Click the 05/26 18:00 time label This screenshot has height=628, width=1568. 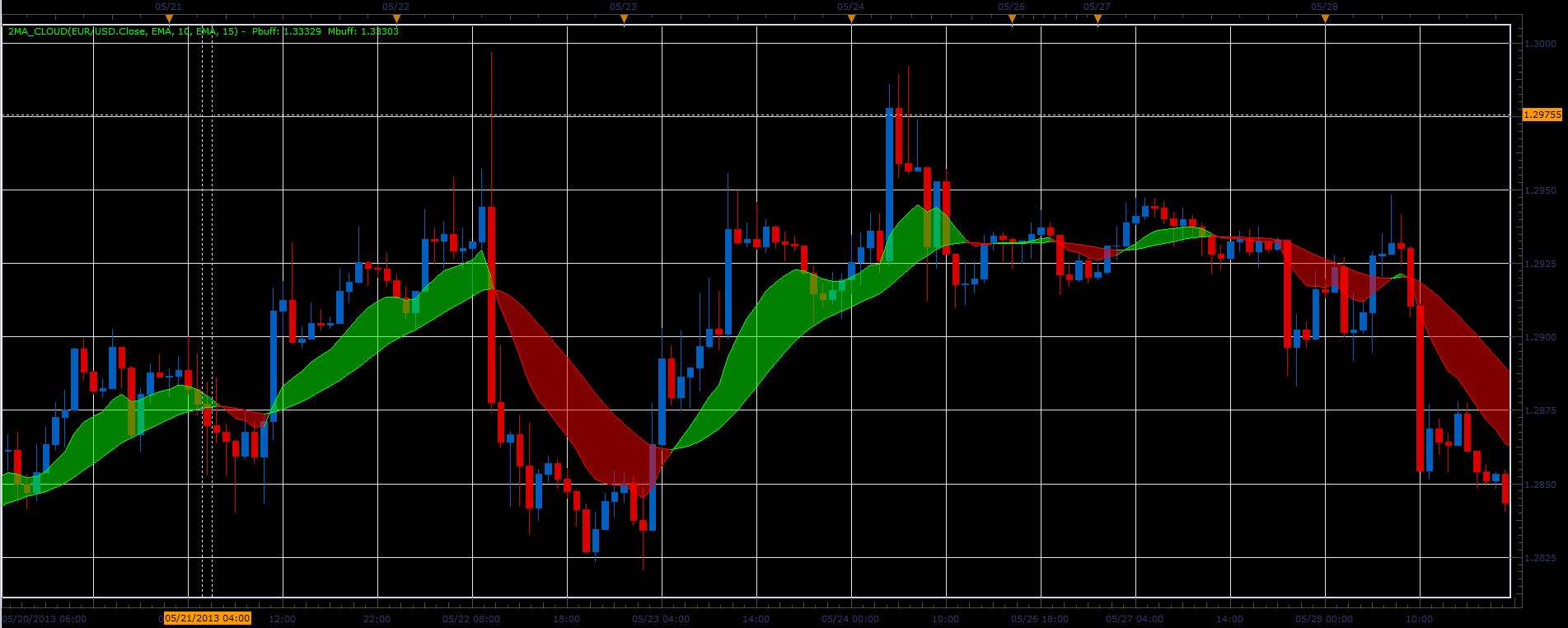[1040, 619]
